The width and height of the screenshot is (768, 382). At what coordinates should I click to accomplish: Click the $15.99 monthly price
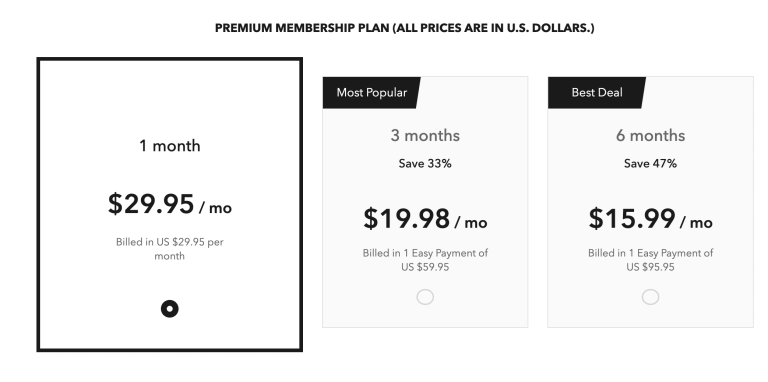pyautogui.click(x=632, y=218)
